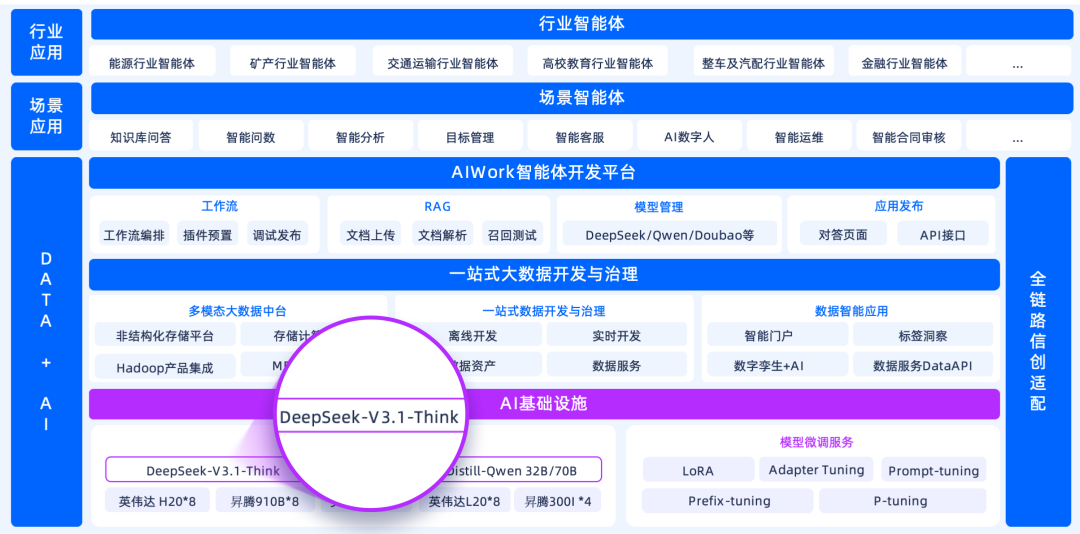
Task: Click the 数据智能应用 section title
Action: (x=851, y=311)
